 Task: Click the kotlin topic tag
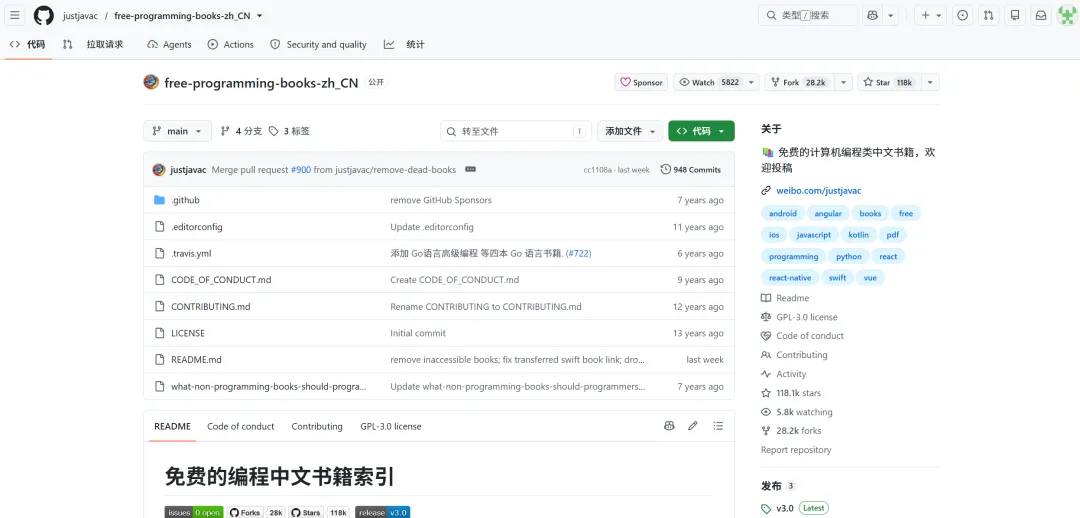tap(858, 235)
